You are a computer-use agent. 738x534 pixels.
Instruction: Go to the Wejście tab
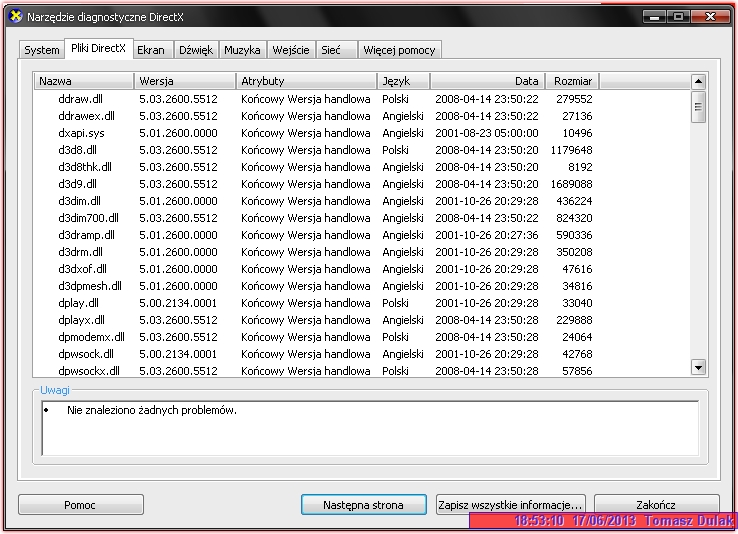290,50
